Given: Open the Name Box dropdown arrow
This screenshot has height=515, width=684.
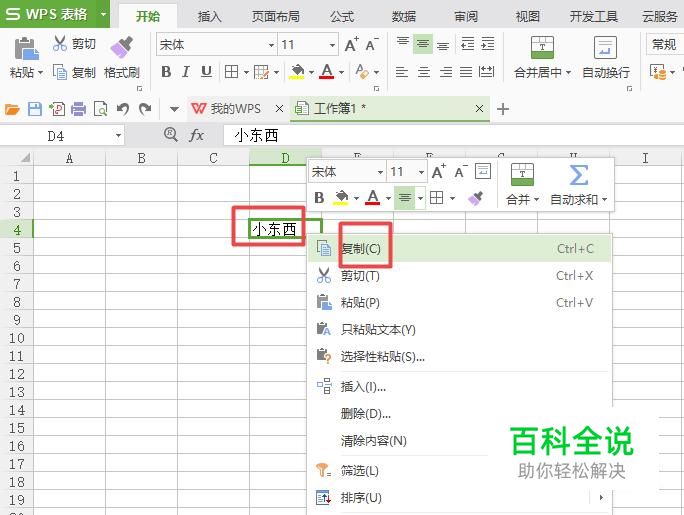Looking at the screenshot, I should [x=118, y=136].
